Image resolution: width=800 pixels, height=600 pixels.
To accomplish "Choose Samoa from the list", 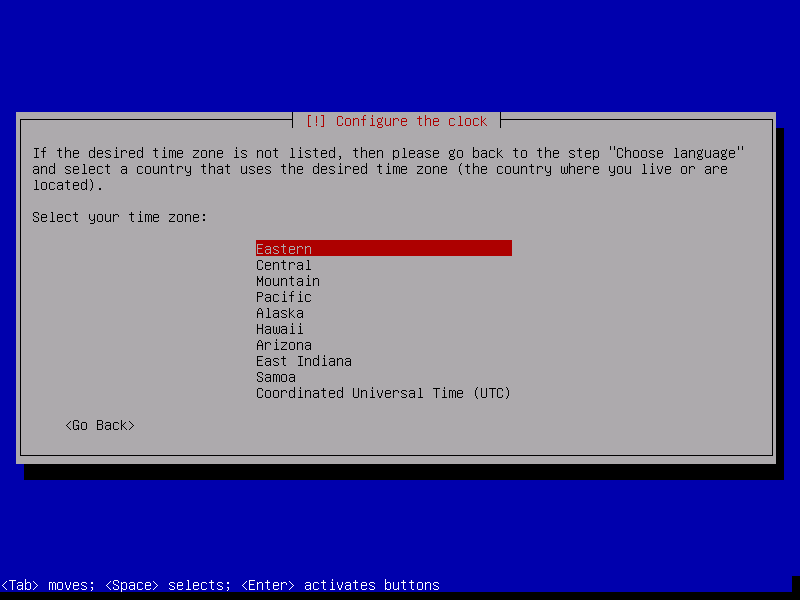I will pyautogui.click(x=276, y=377).
